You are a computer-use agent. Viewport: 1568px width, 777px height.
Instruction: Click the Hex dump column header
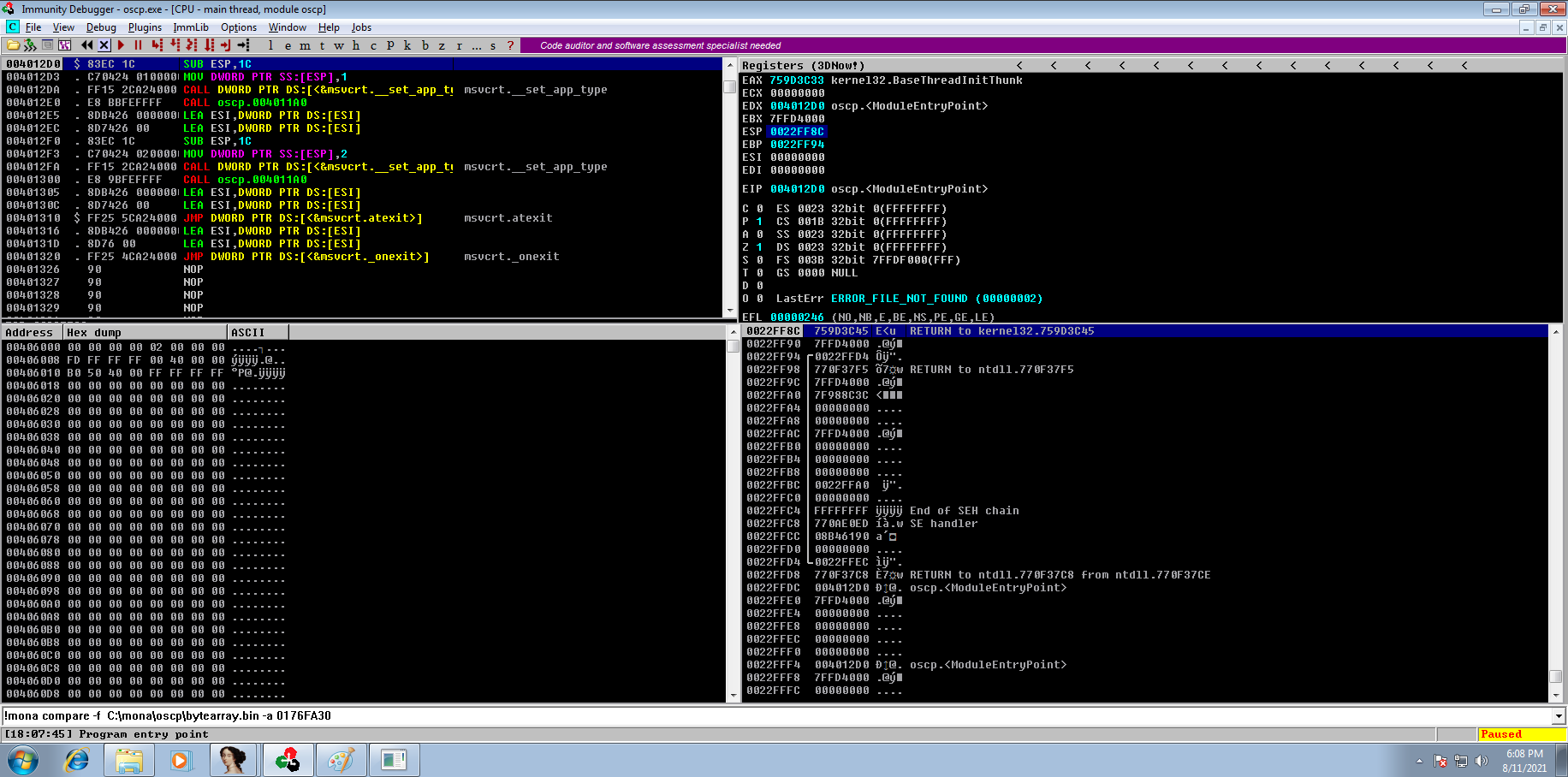(145, 332)
